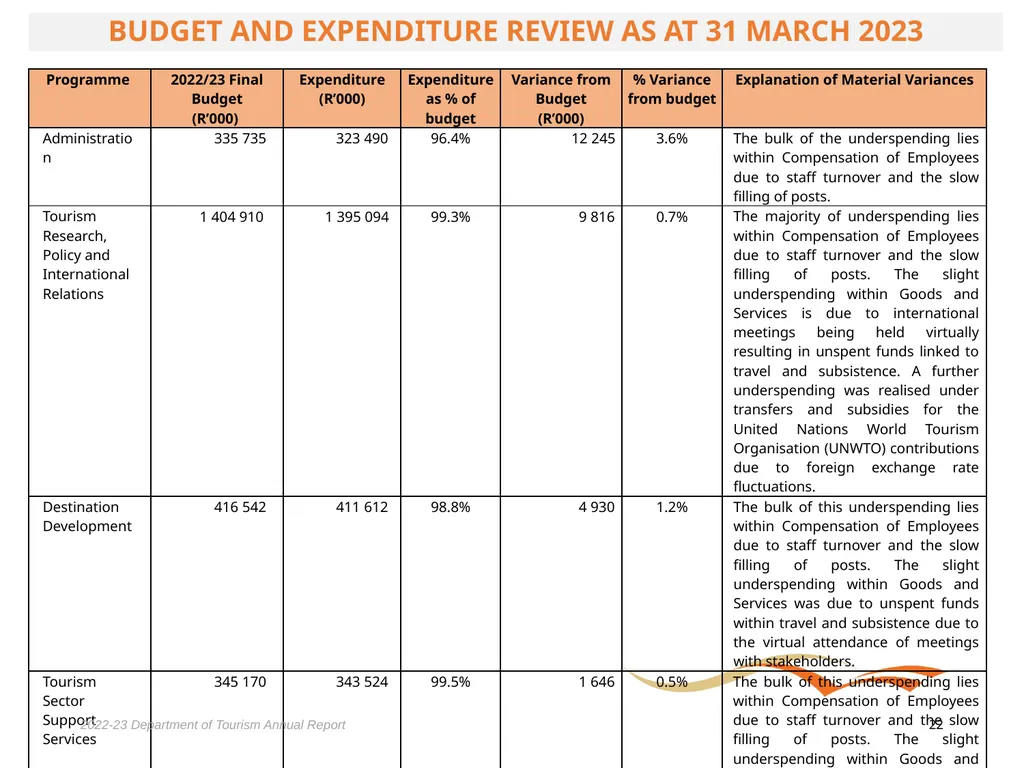Viewport: 1024px width, 768px height.
Task: Select the '2022/23 Final Budget (R'000)' header
Action: coord(216,99)
